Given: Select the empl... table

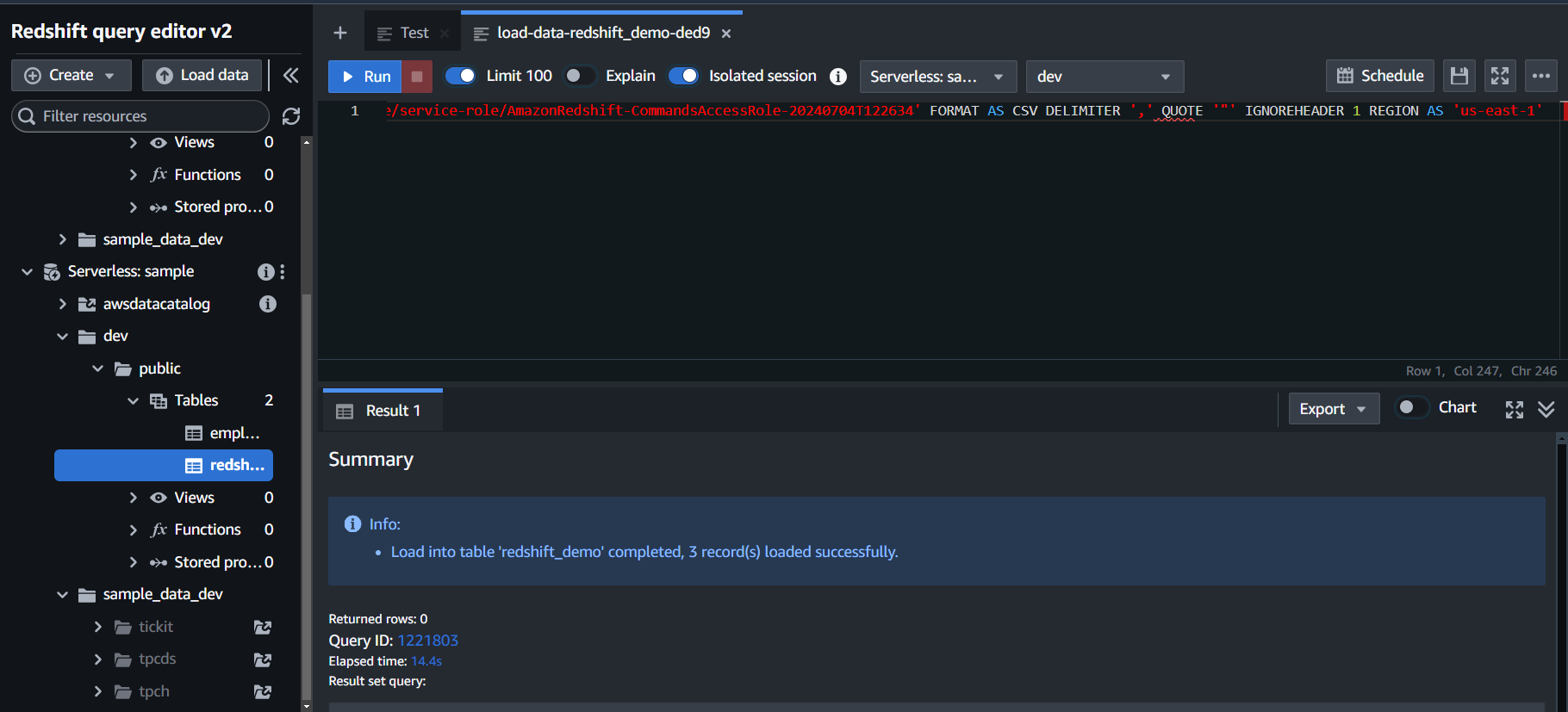Looking at the screenshot, I should (222, 433).
